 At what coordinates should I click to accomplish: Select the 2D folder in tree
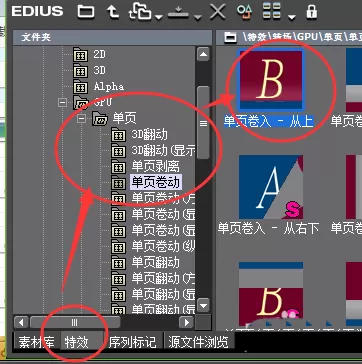pos(99,54)
